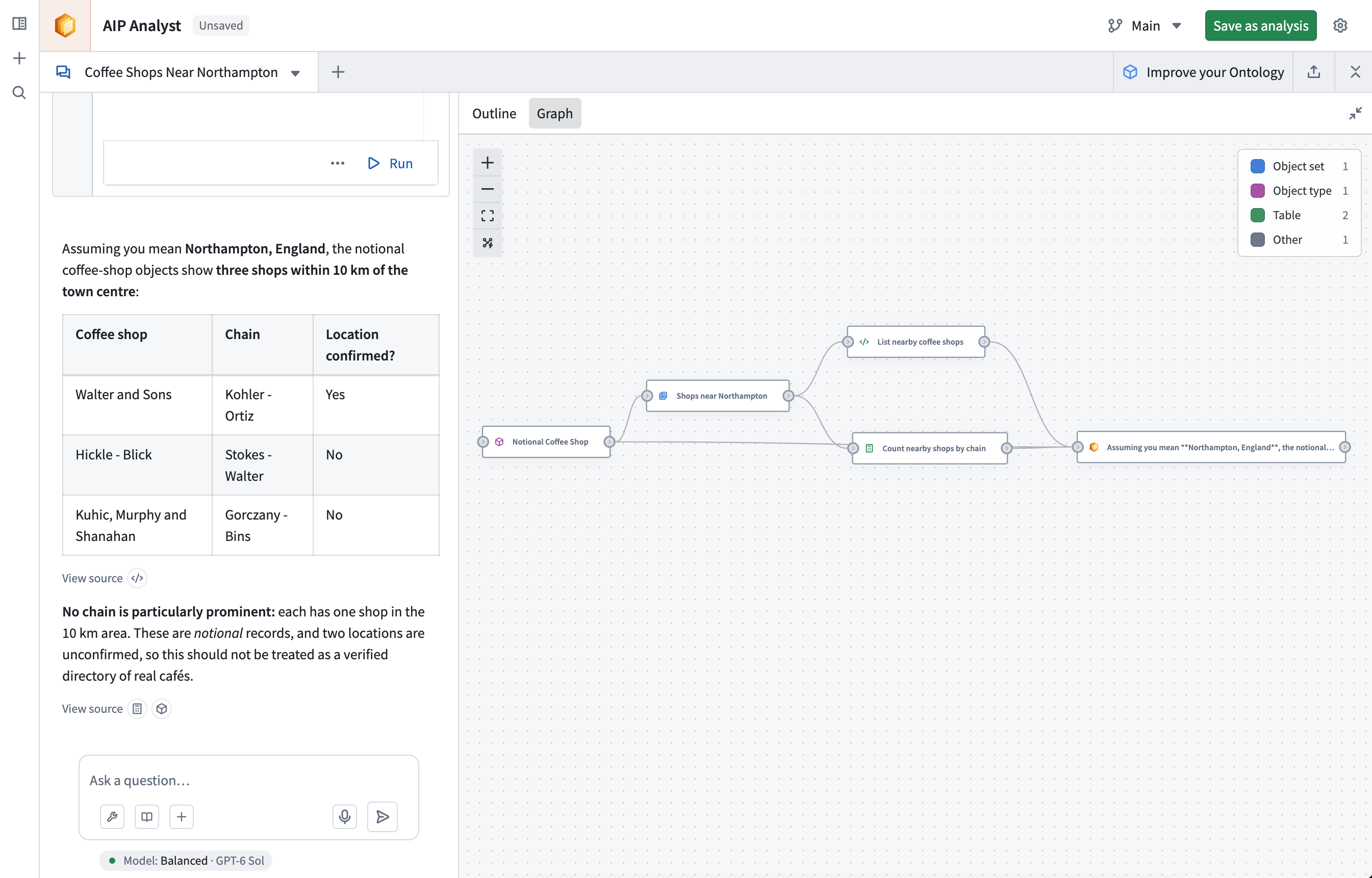Open search from the left sidebar
The width and height of the screenshot is (1372, 878).
click(x=19, y=92)
